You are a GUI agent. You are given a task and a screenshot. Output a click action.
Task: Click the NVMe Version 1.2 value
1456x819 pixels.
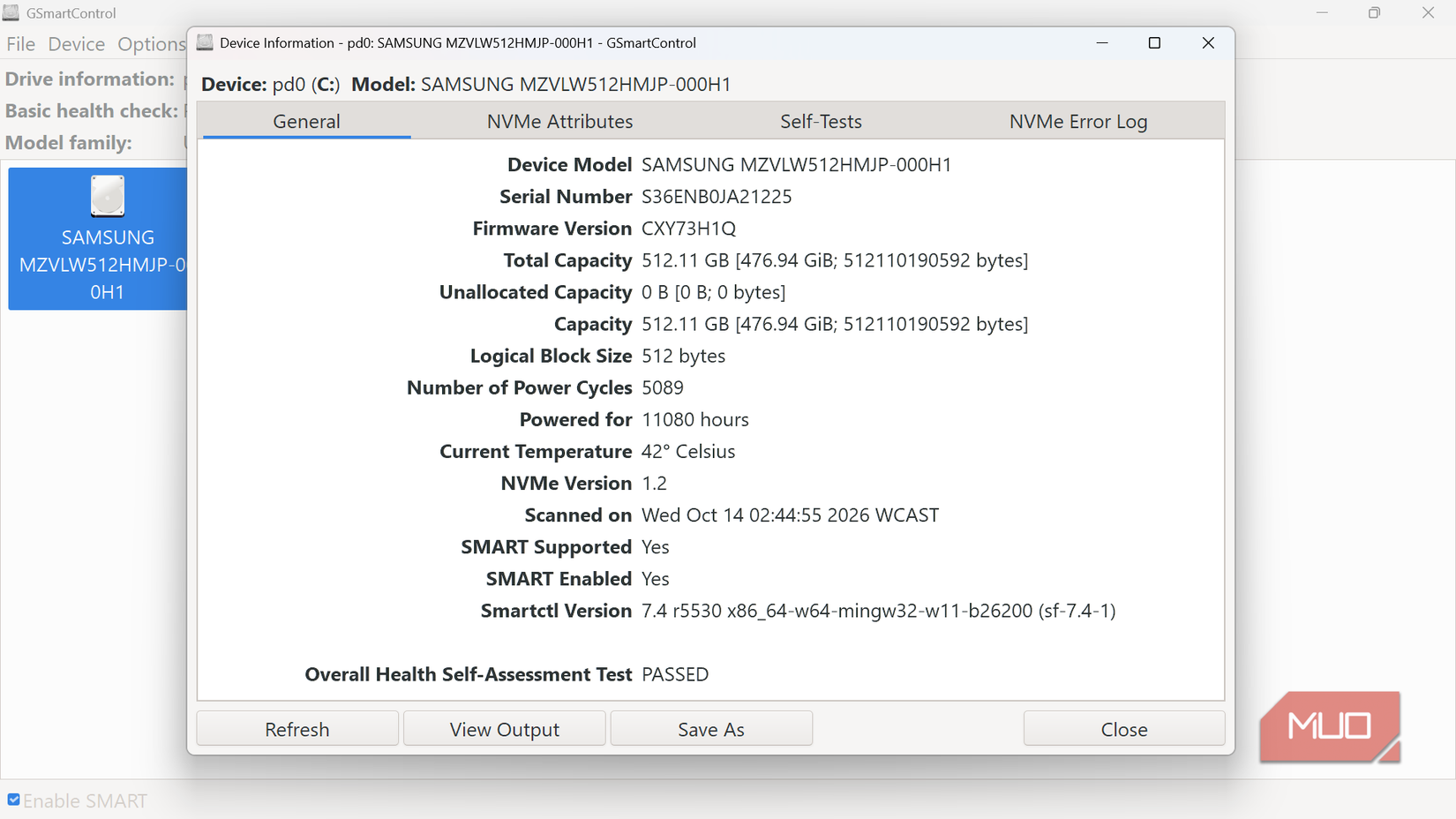click(654, 484)
